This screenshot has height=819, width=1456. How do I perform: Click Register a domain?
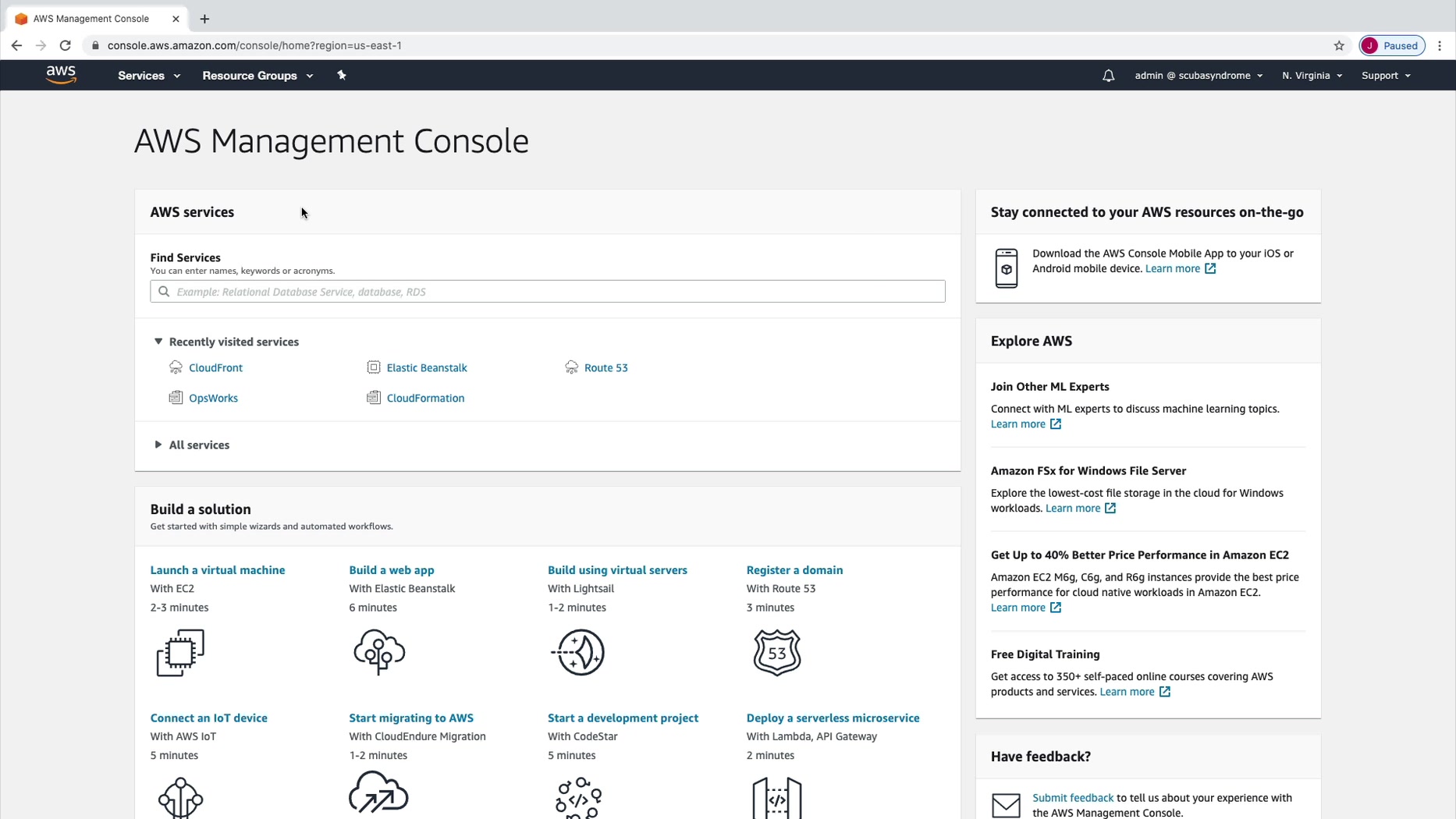point(794,570)
